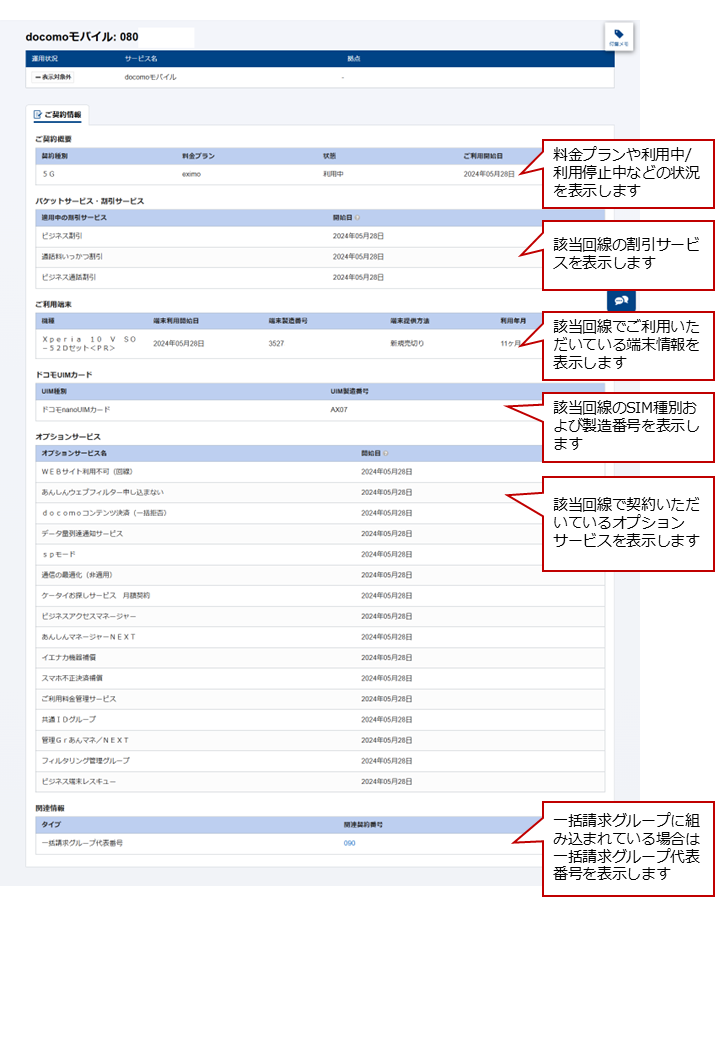Switch to the ご契約情報 tab

click(58, 115)
